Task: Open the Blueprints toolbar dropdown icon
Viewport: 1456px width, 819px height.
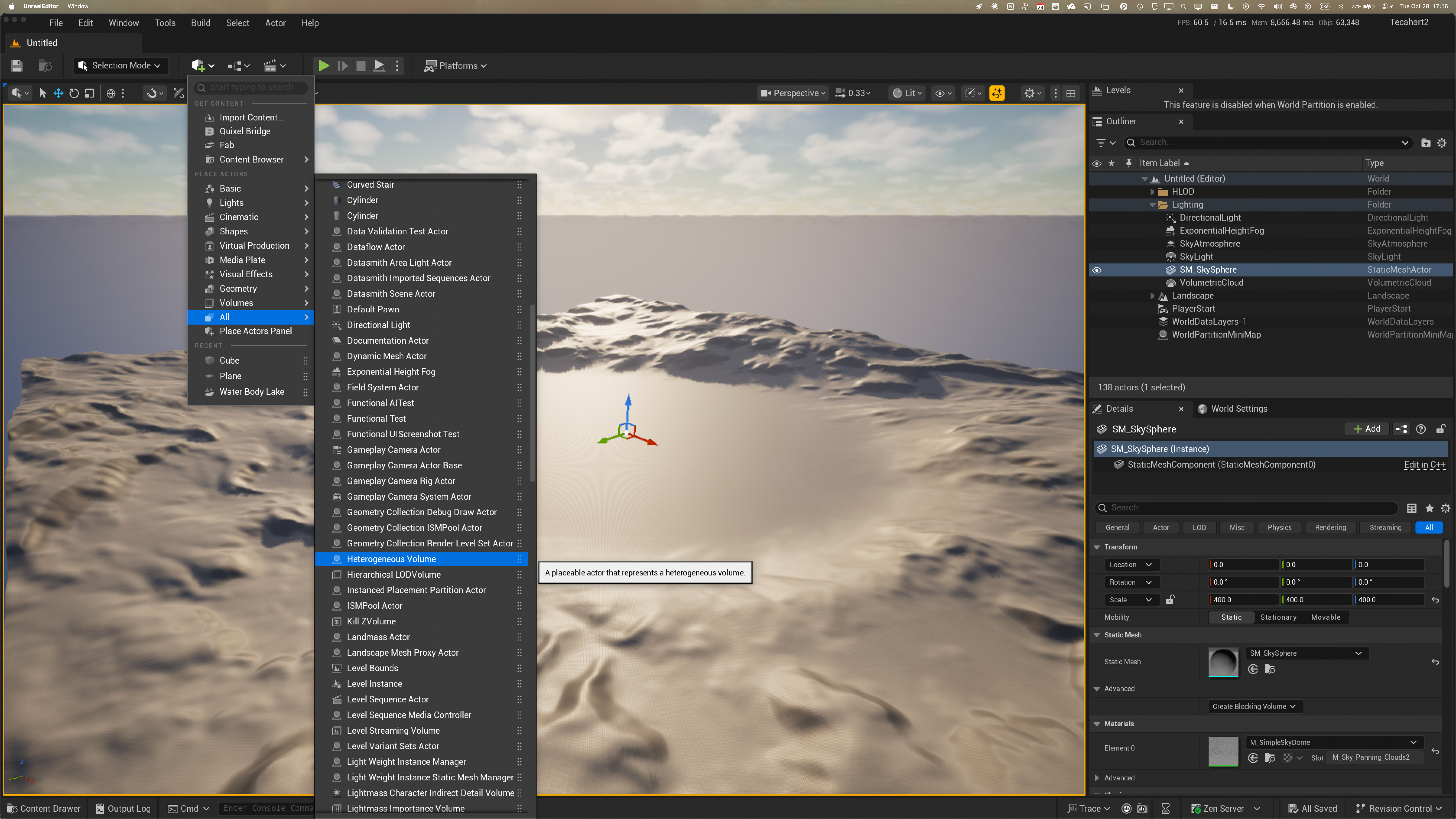Action: click(239, 66)
